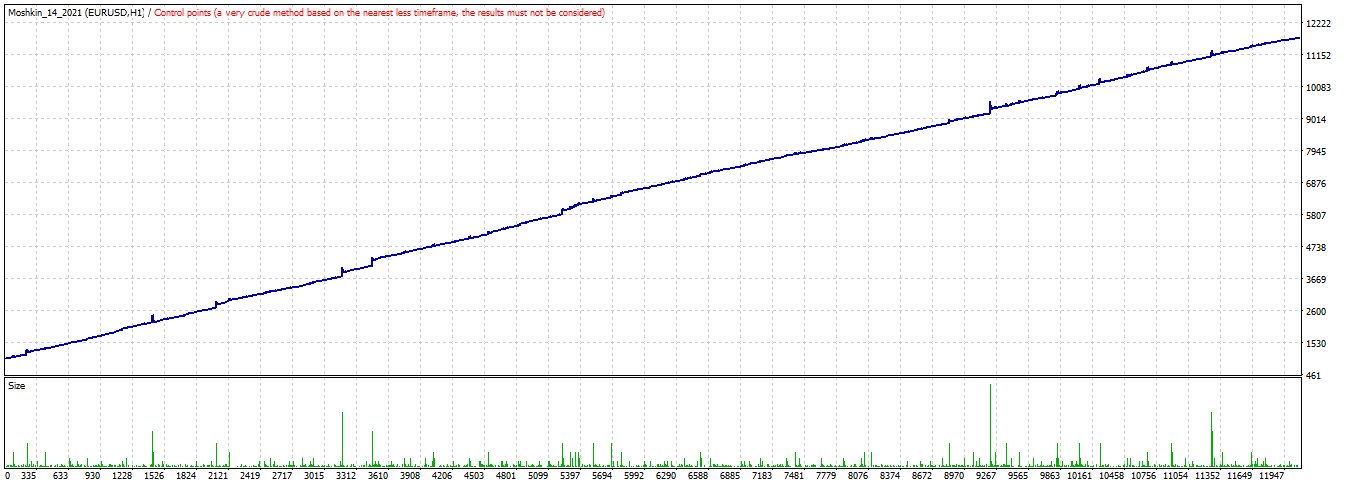The height and width of the screenshot is (485, 1346).
Task: Click trade number 5694 on the x-axis
Action: tap(602, 477)
